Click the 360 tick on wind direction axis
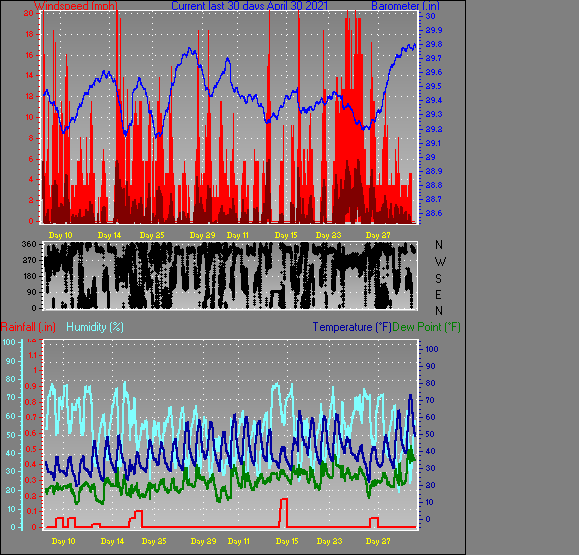The image size is (579, 555). click(29, 244)
